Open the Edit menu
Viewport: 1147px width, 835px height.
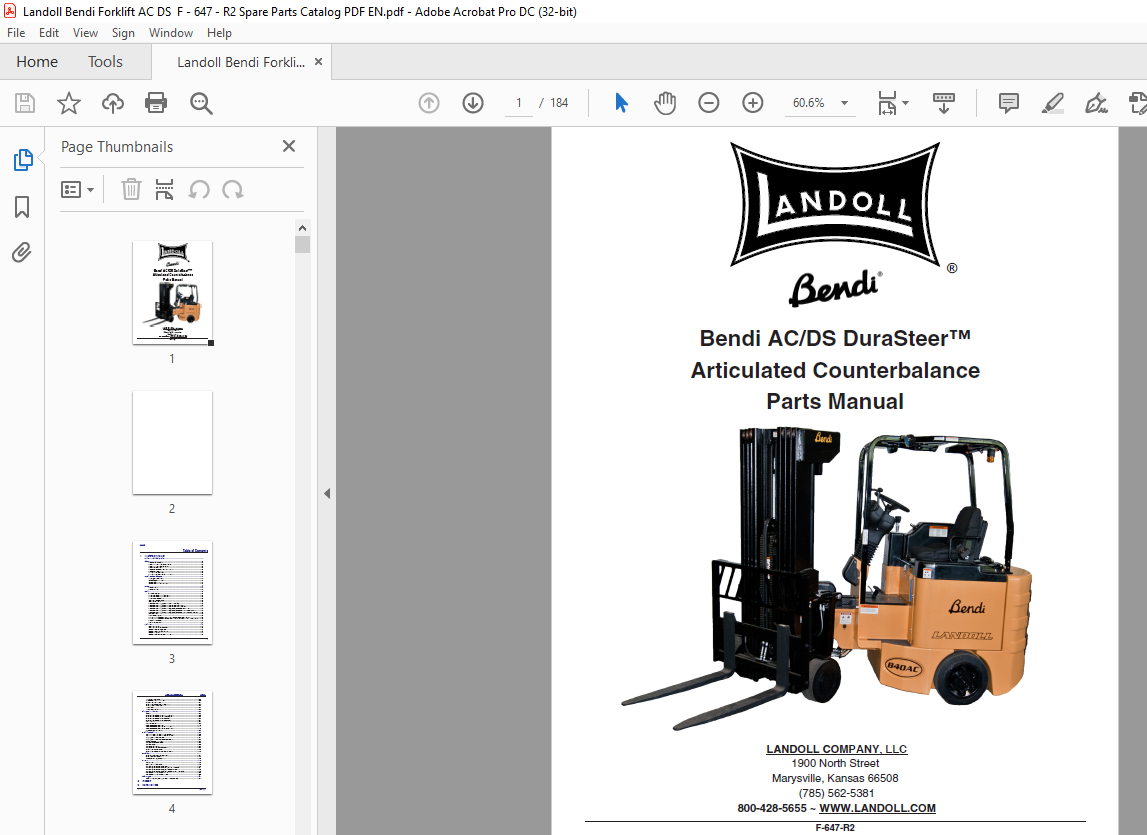(x=49, y=33)
